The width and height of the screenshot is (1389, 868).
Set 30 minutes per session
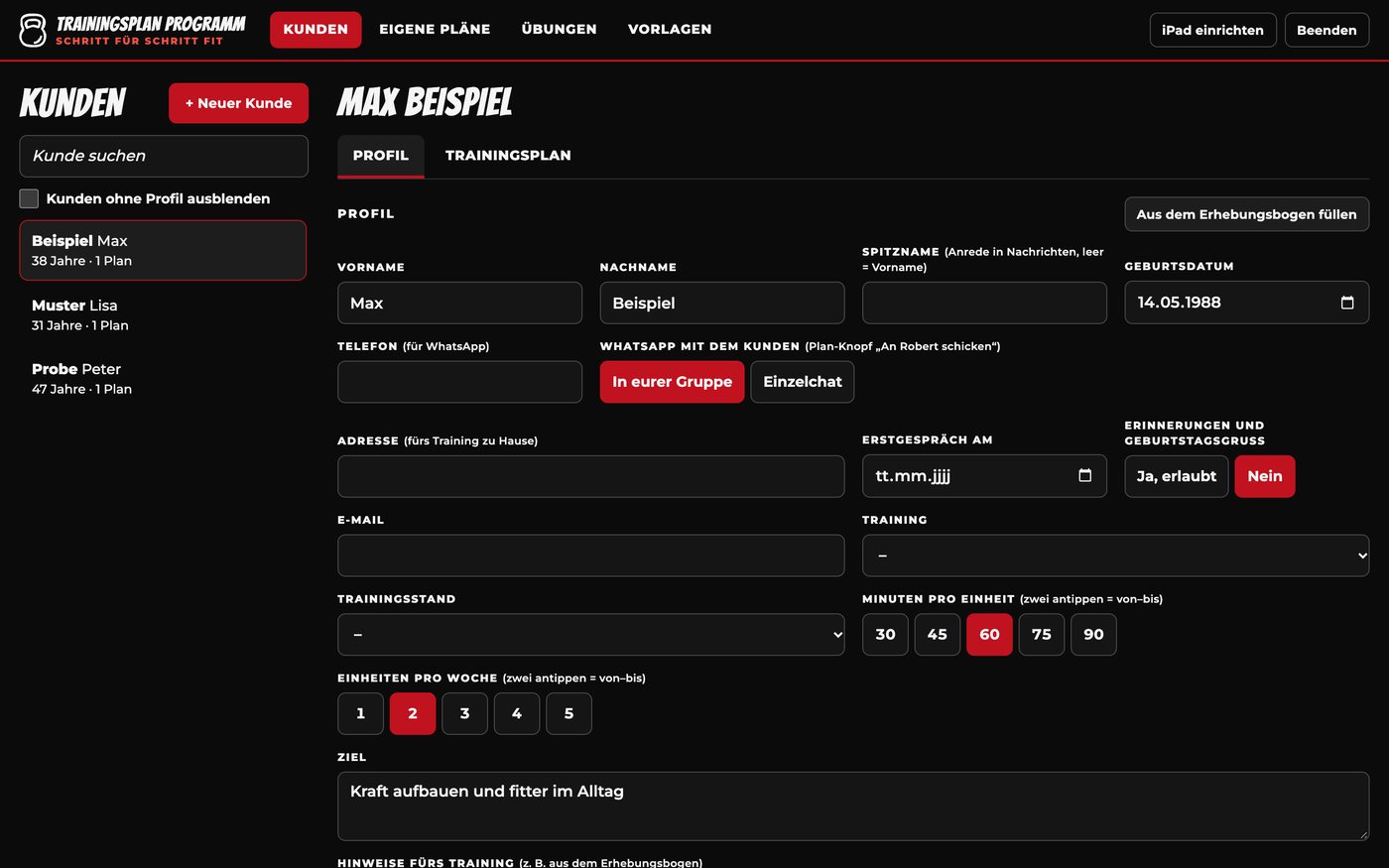885,635
